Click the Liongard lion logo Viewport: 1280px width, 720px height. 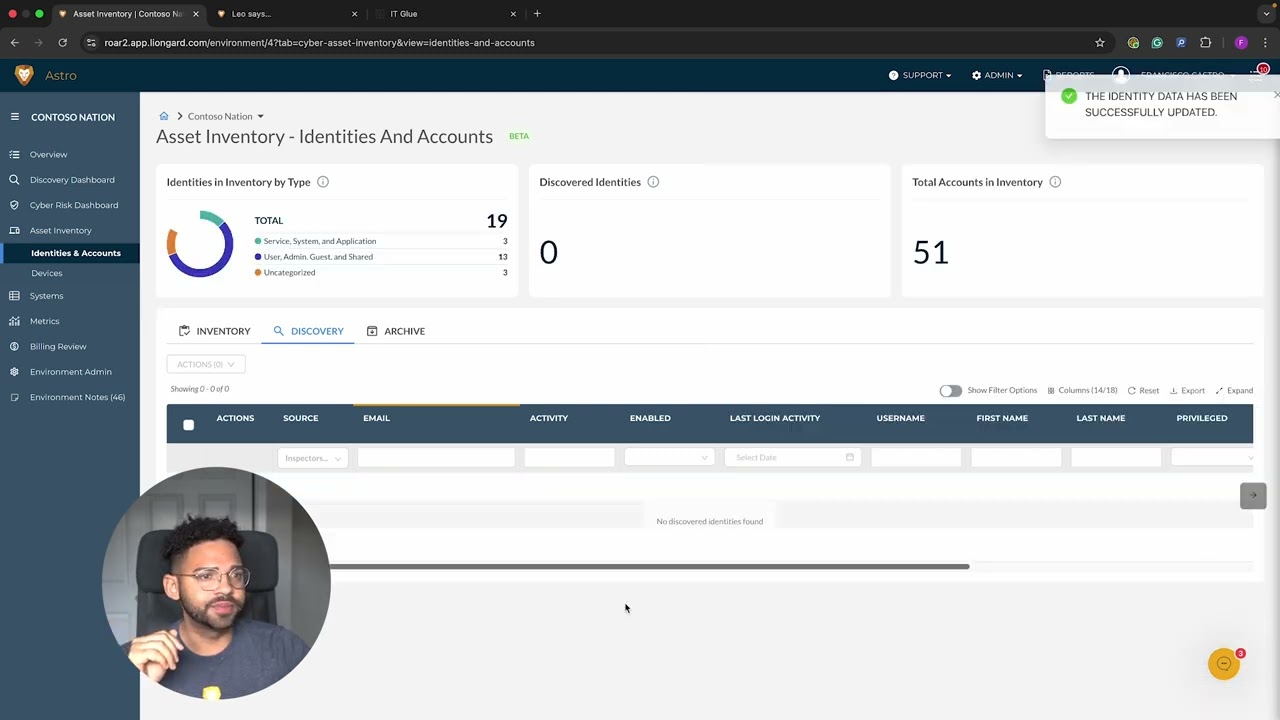24,75
